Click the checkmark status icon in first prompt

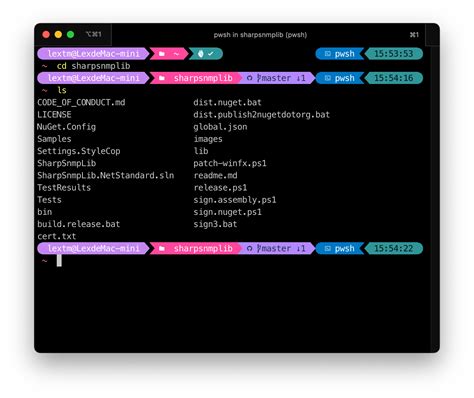pos(211,53)
